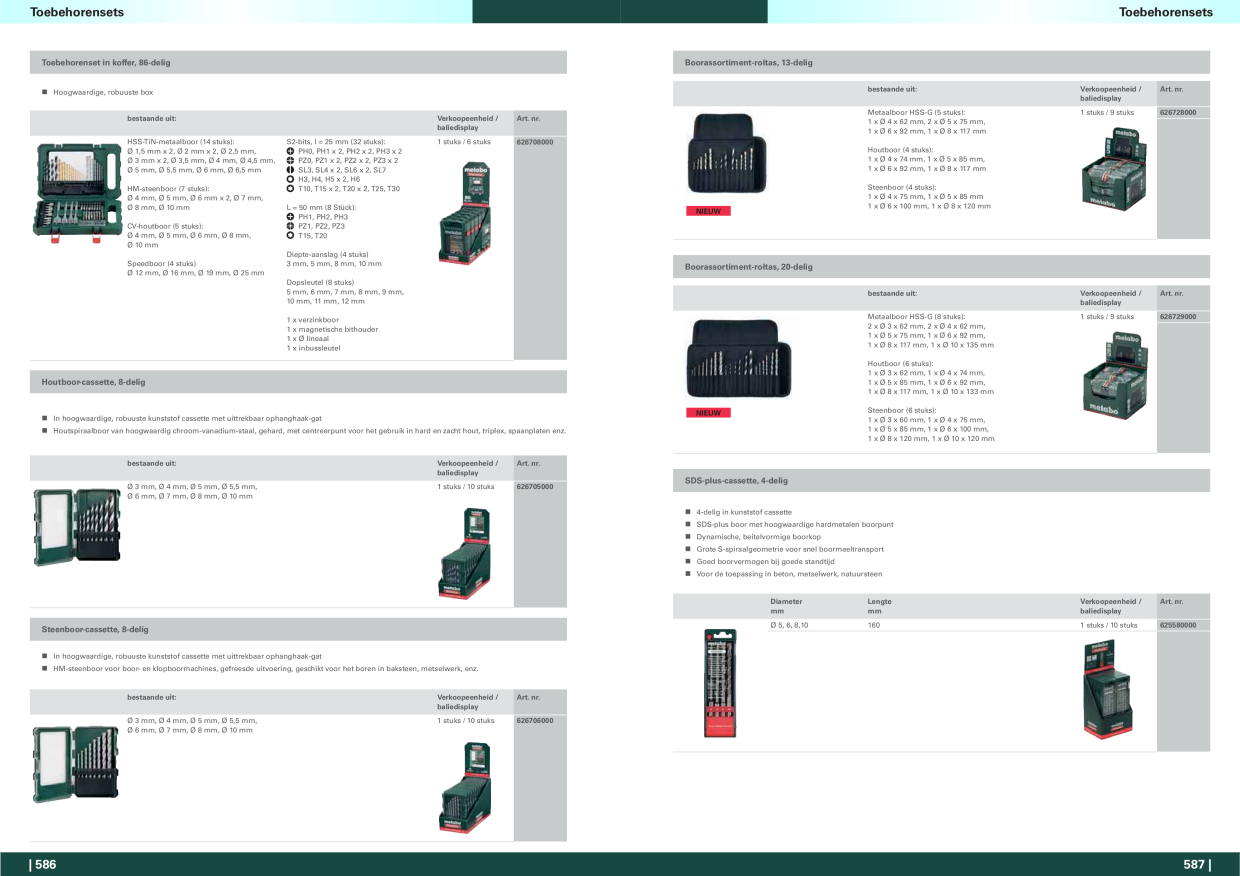Click length value 160
1240x876 pixels.
tap(873, 625)
